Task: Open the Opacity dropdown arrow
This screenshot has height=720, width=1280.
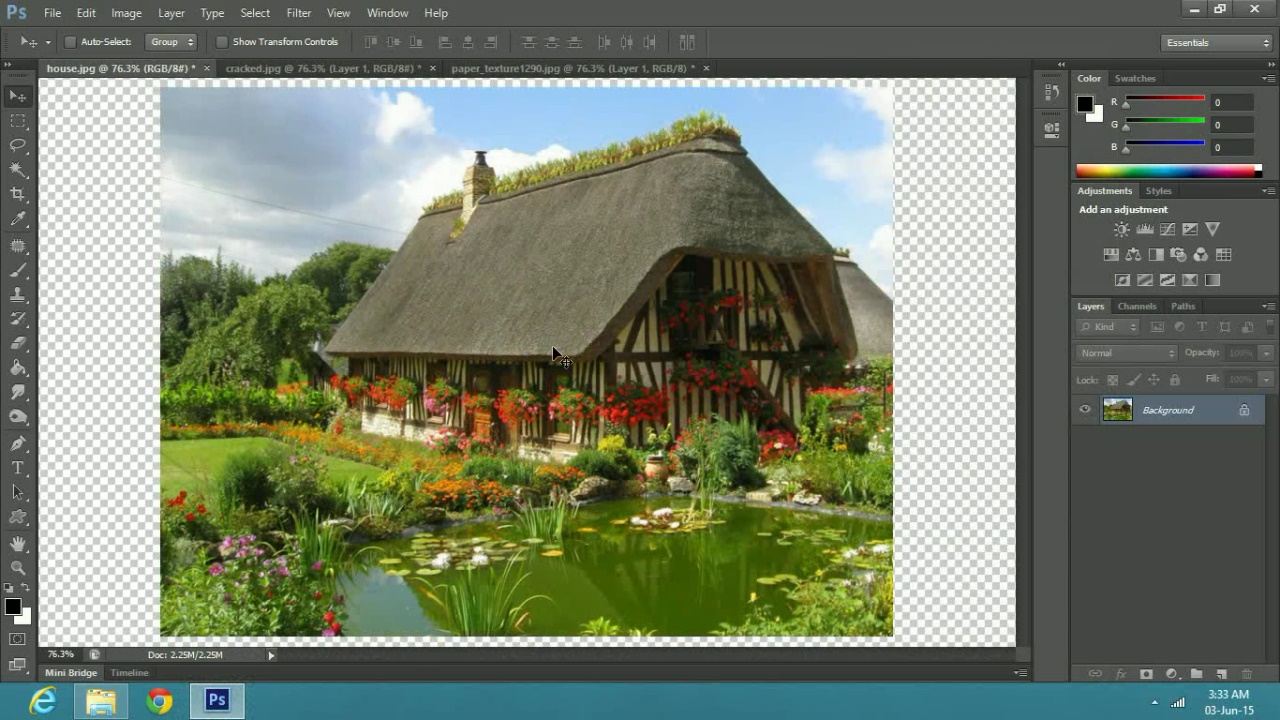Action: [x=1266, y=353]
